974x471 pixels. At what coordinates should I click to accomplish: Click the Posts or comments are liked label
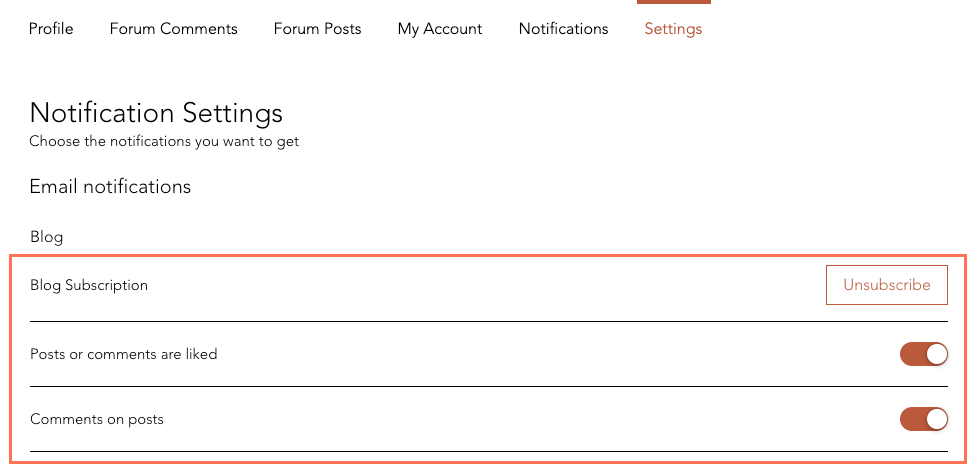(124, 354)
